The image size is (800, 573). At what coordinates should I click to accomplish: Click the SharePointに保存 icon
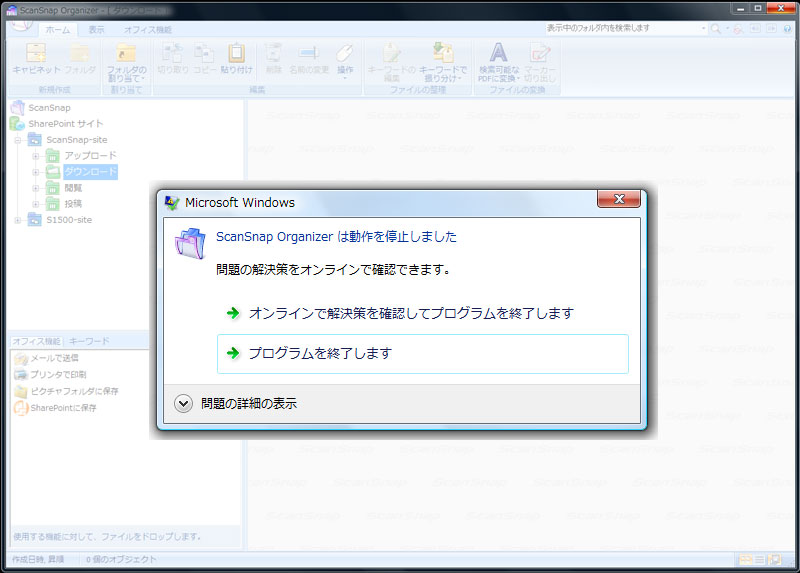21,408
